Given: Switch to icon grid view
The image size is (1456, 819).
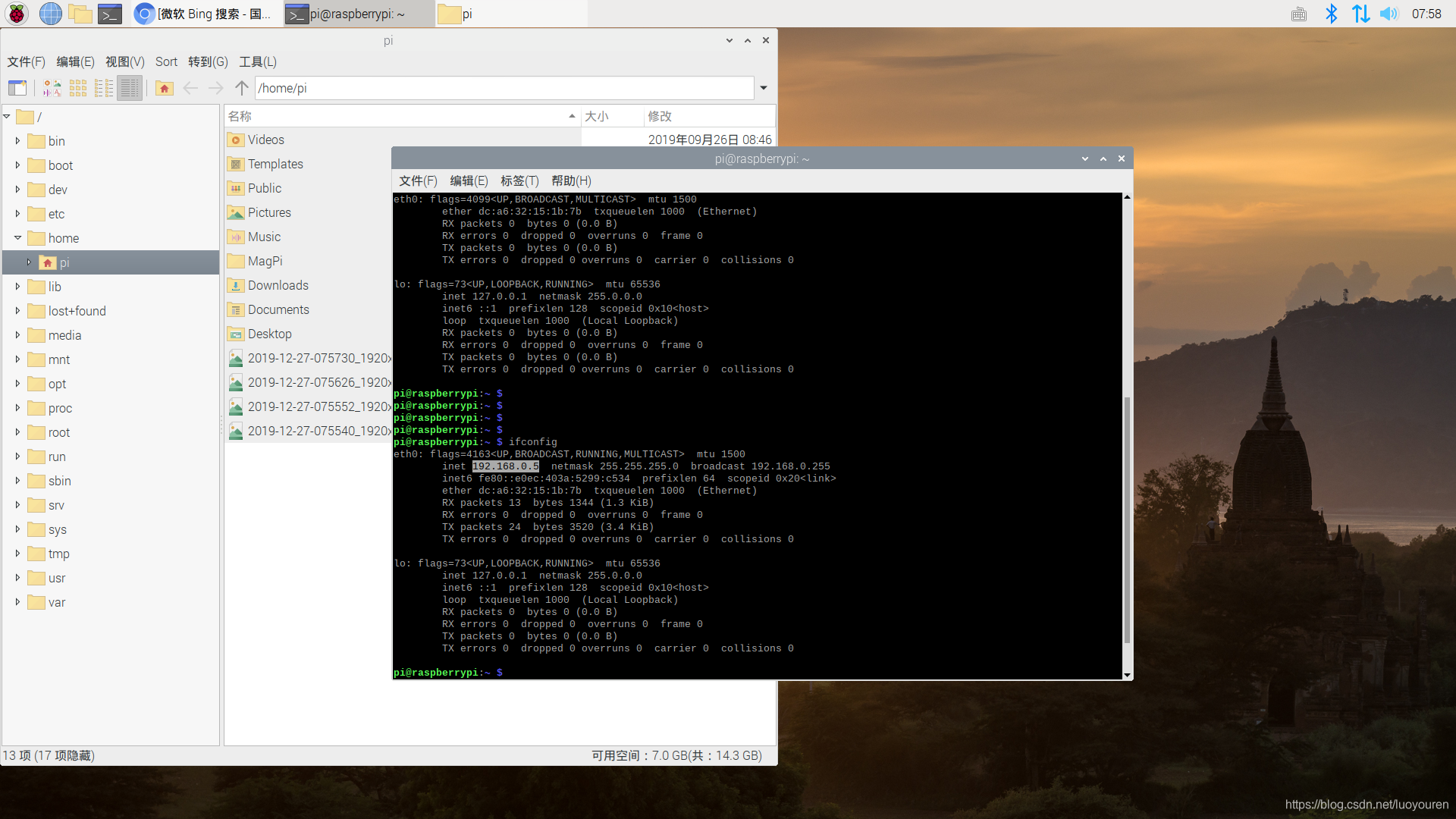Looking at the screenshot, I should point(78,88).
